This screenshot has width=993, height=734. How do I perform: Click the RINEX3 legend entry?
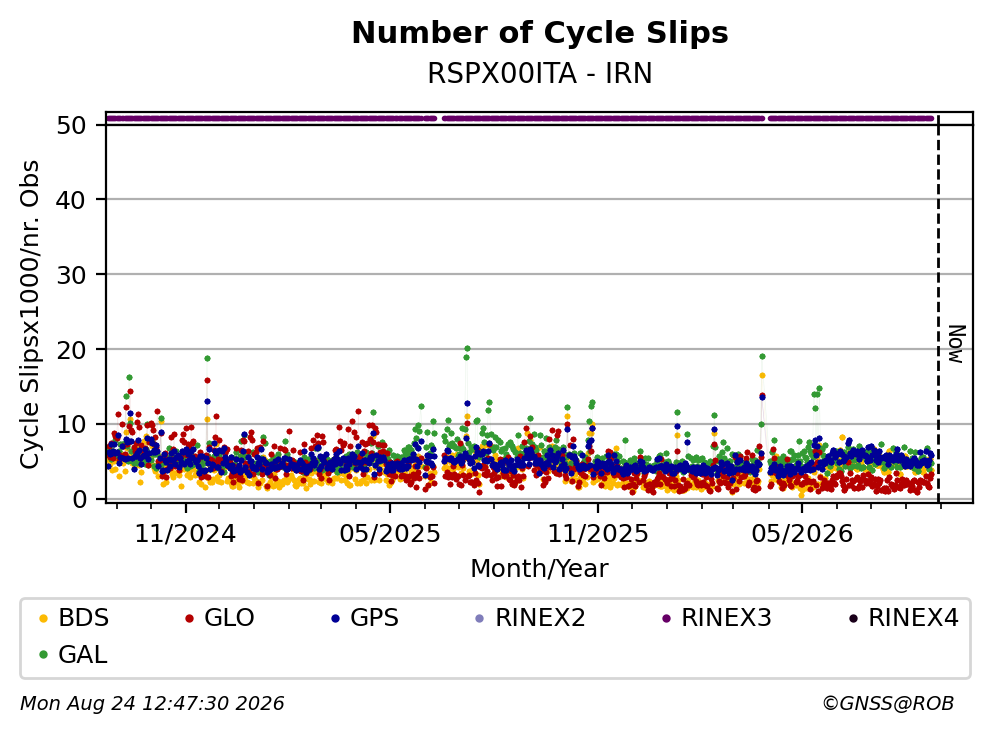click(x=716, y=617)
